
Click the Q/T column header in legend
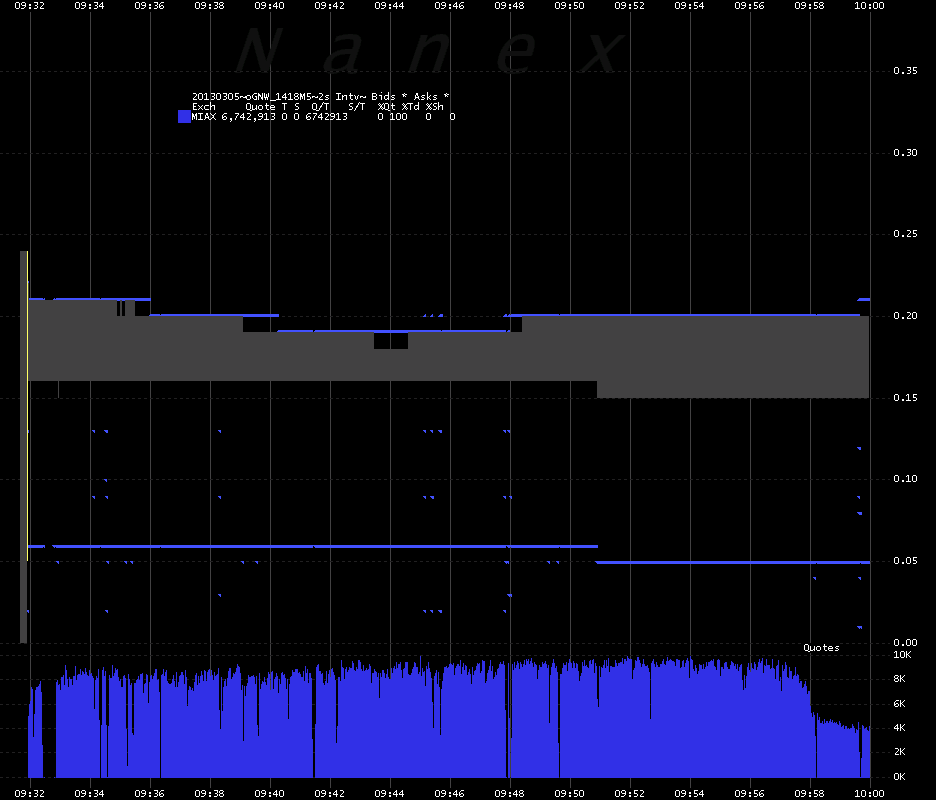coord(320,107)
